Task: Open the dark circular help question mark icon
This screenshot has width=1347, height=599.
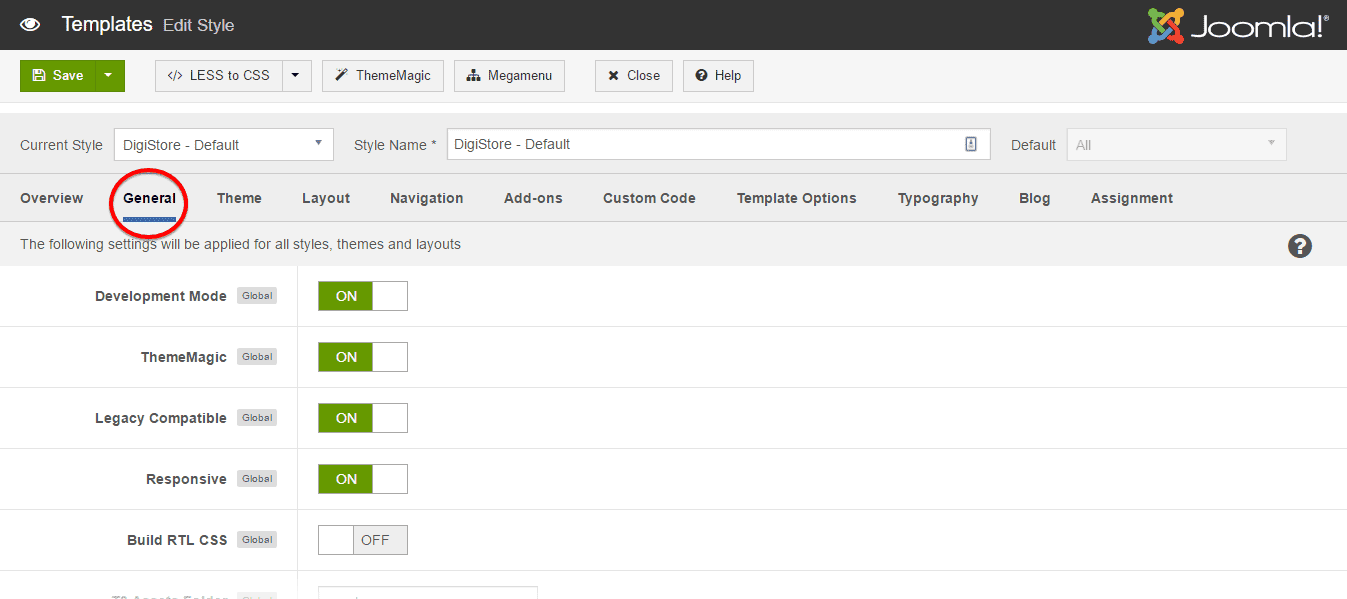Action: 1299,246
